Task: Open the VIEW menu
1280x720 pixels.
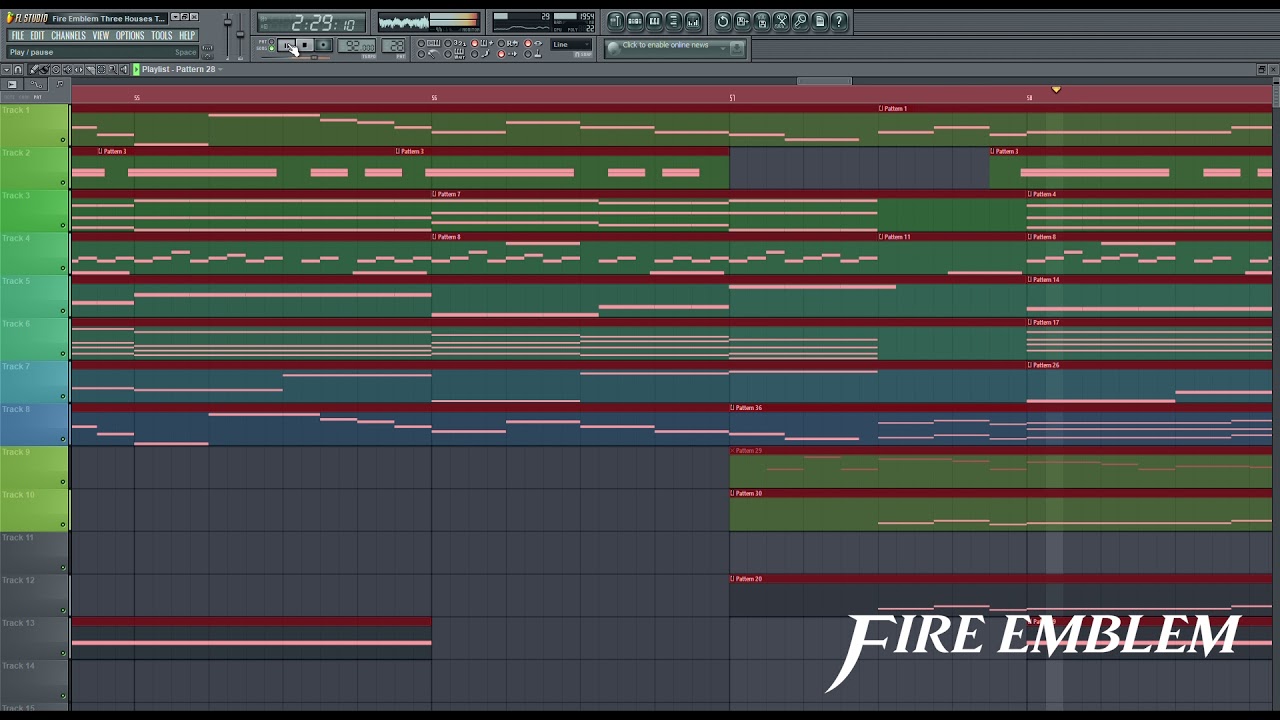Action: 101,36
